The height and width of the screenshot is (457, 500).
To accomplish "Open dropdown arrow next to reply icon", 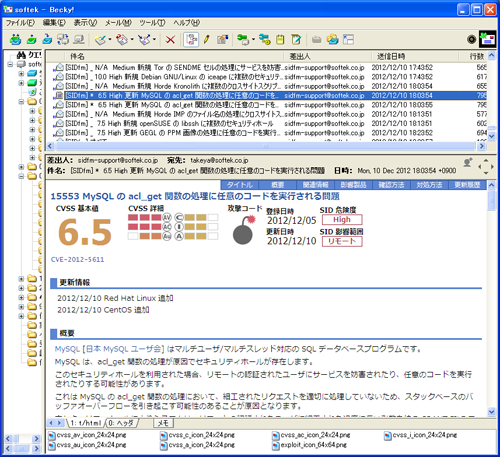I will (x=132, y=39).
